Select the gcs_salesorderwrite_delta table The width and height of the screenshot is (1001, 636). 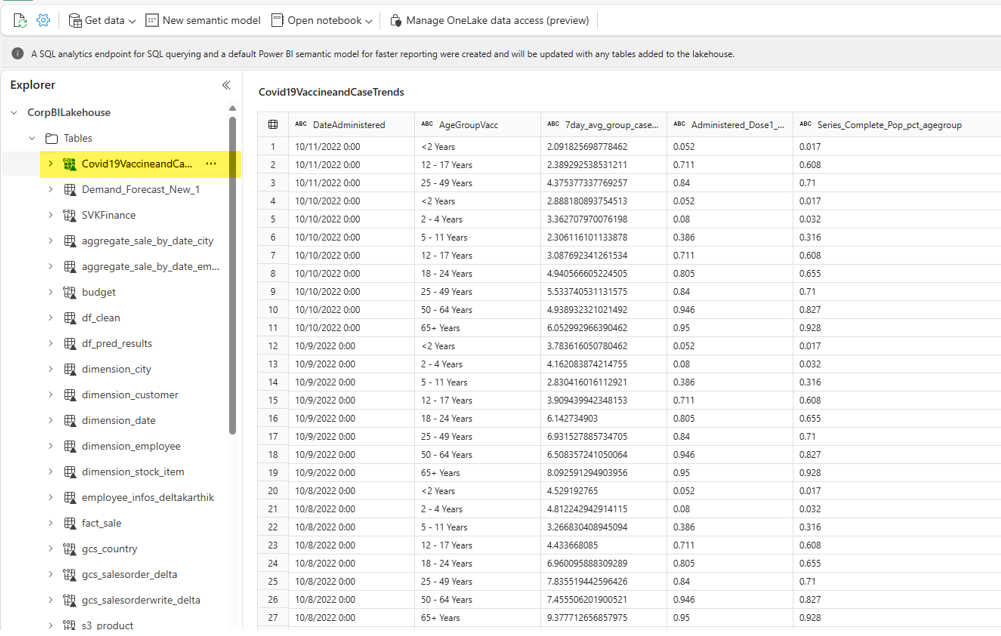tap(140, 600)
